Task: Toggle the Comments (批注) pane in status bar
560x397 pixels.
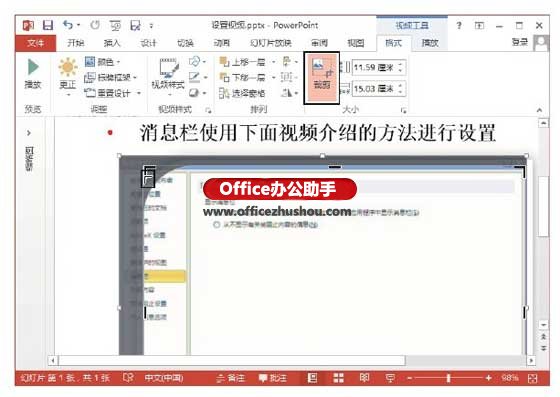Action: [x=272, y=378]
